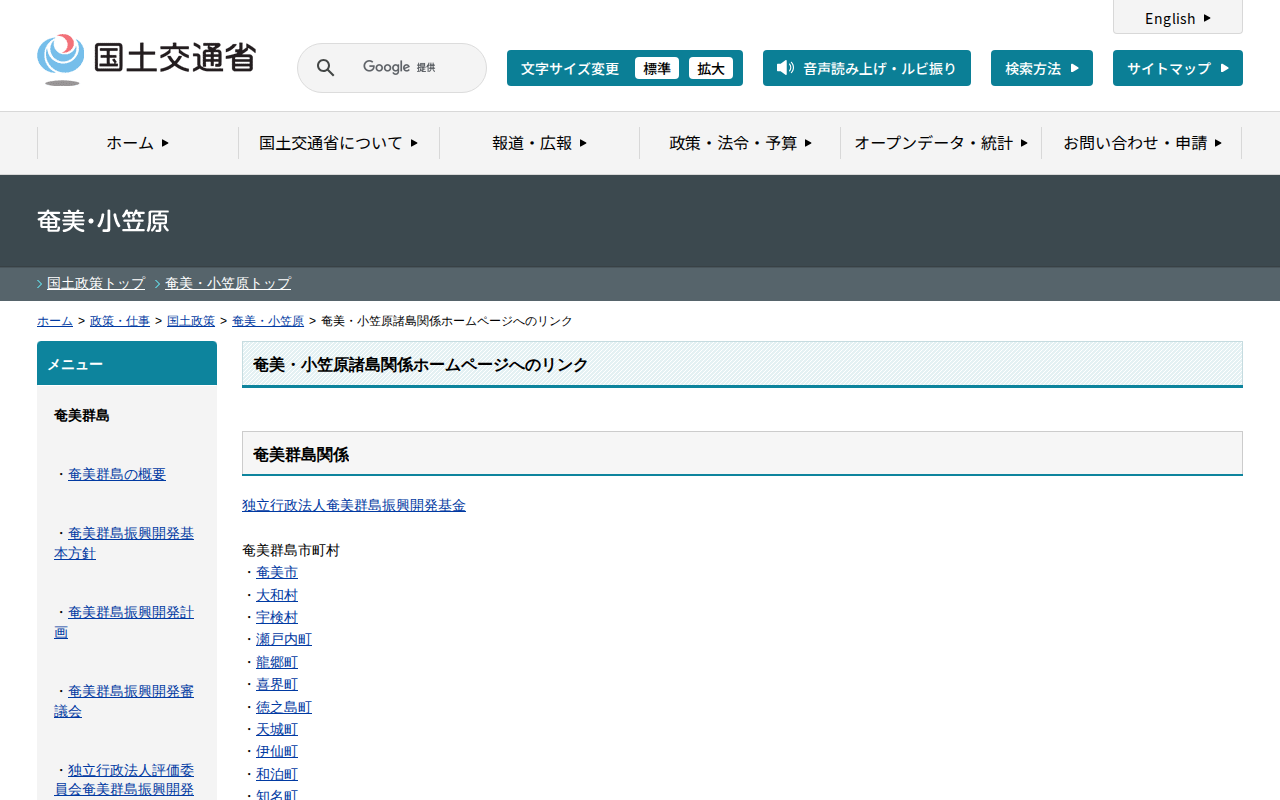Click the search magnifier icon

click(325, 68)
